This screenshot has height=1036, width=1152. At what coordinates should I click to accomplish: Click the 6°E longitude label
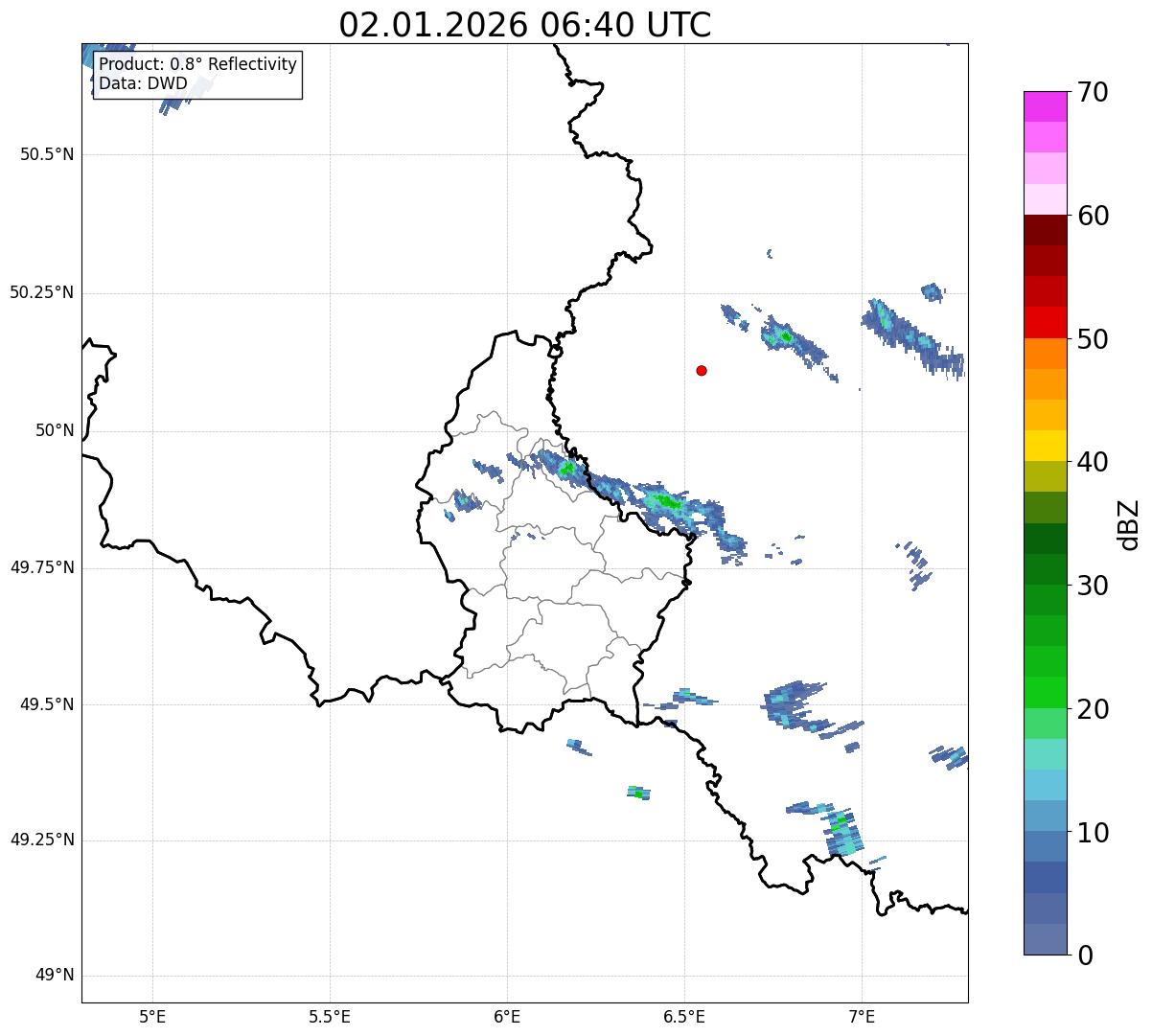click(x=507, y=1016)
